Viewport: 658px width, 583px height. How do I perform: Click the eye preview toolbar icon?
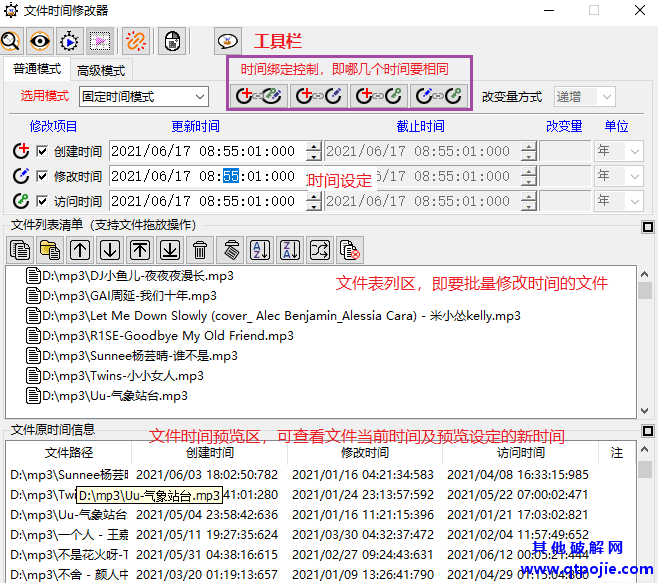[40, 41]
